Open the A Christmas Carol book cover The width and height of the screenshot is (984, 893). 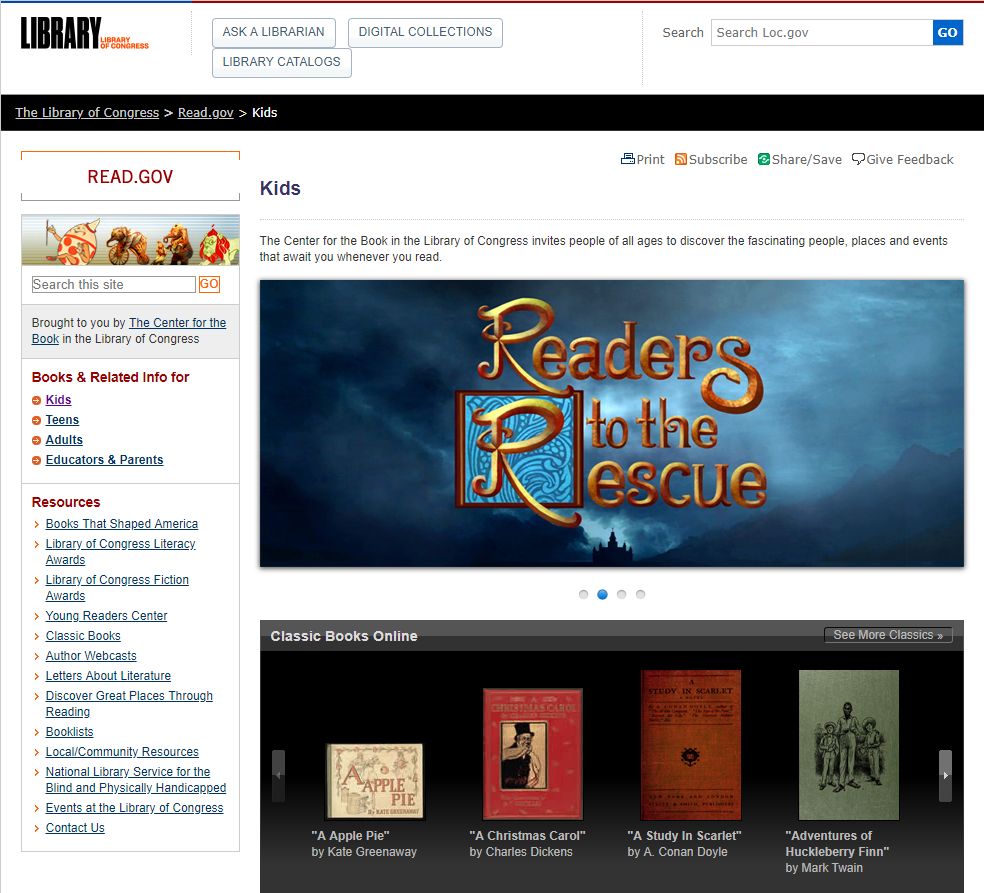533,754
